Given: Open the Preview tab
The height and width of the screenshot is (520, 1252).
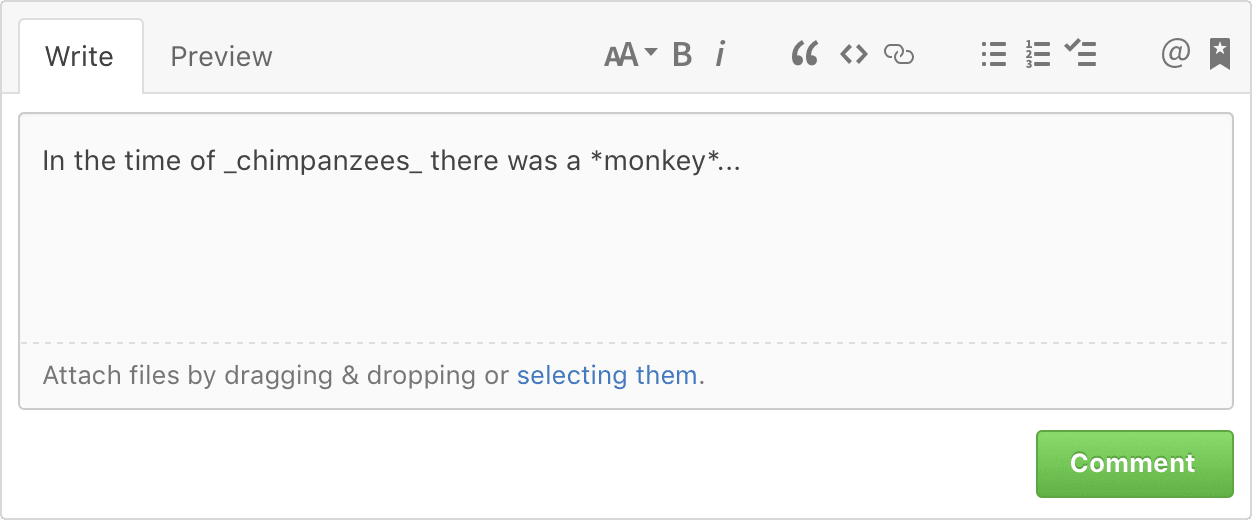Looking at the screenshot, I should point(221,56).
